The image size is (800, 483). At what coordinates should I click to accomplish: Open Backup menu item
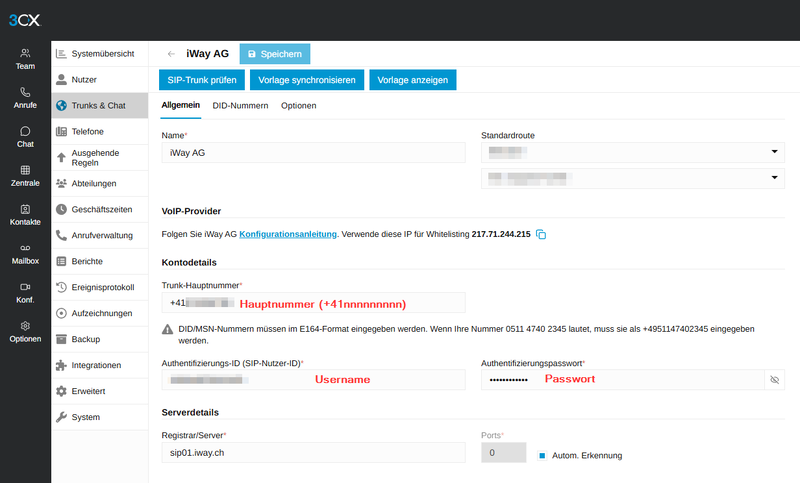coord(99,339)
